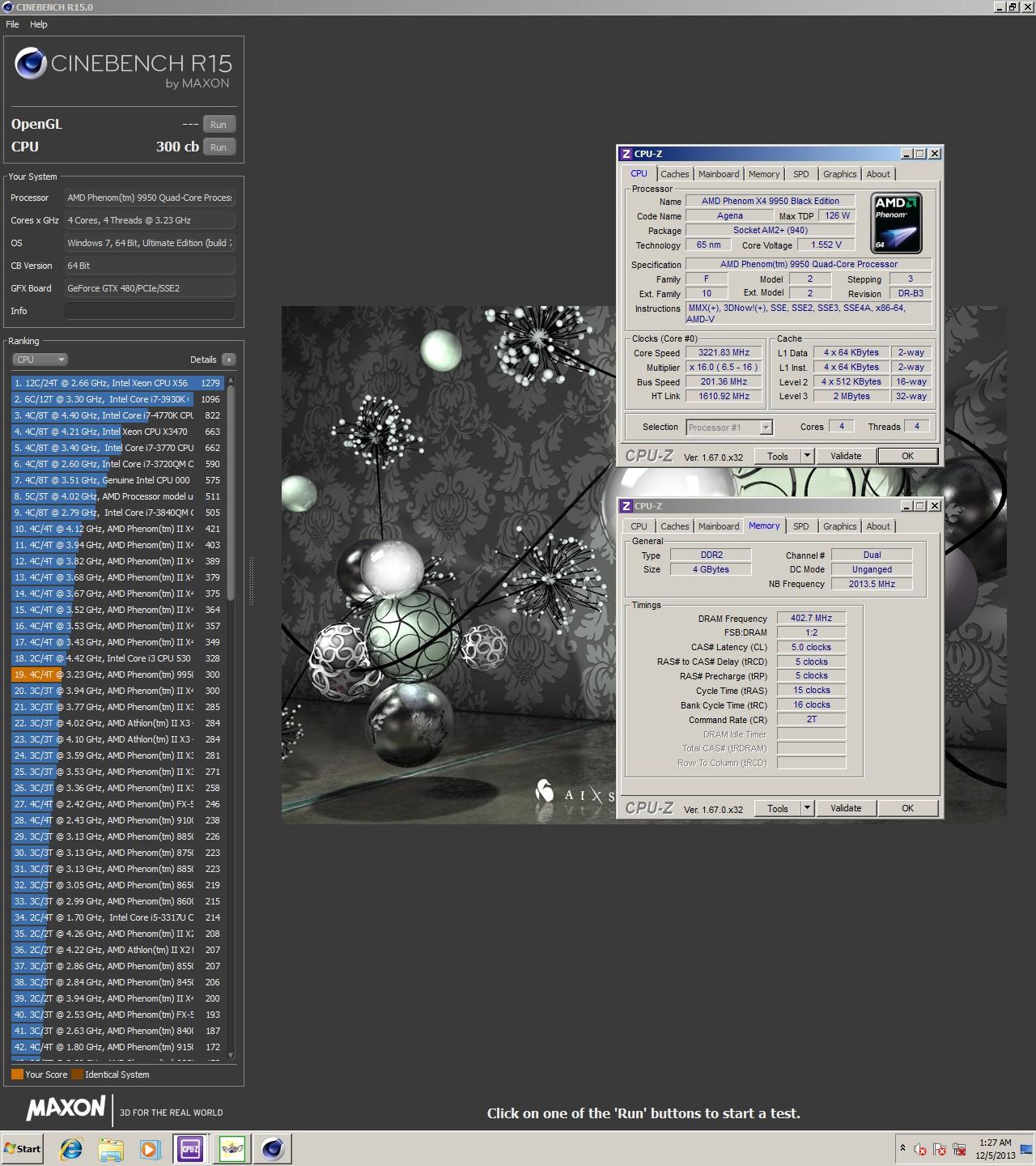The image size is (1036, 1166).
Task: Open Memory tab in the upper CPU-Z window
Action: [764, 174]
